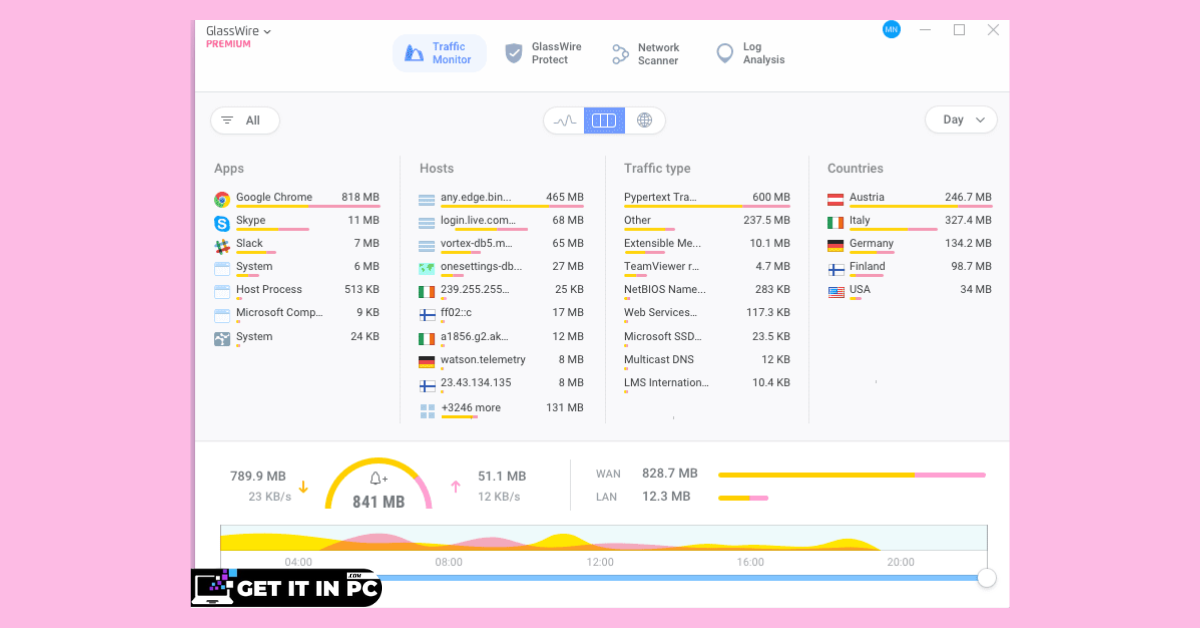The height and width of the screenshot is (628, 1200).
Task: Click the 841 MB total usage value
Action: (x=378, y=502)
